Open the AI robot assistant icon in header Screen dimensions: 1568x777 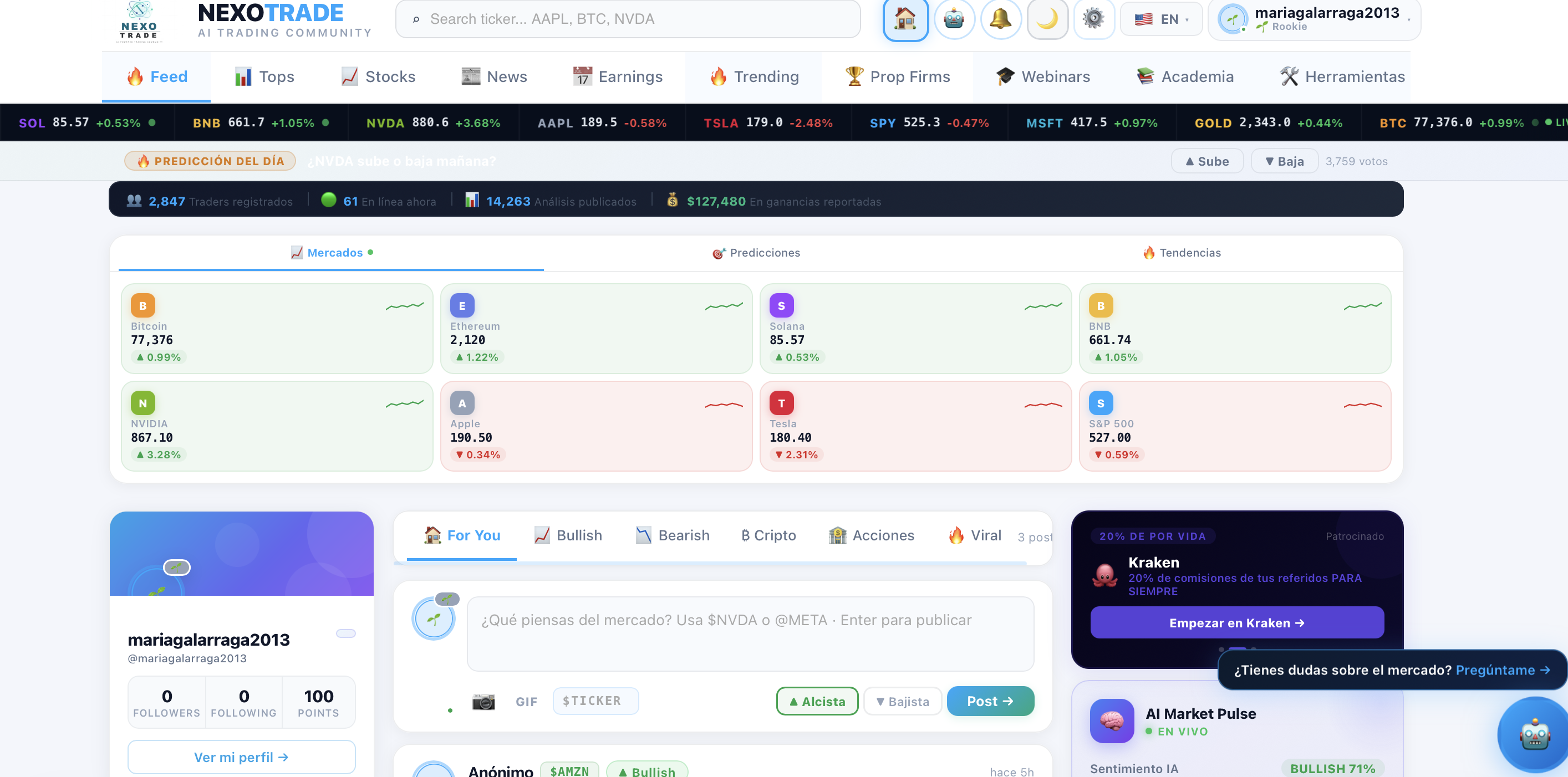(954, 19)
